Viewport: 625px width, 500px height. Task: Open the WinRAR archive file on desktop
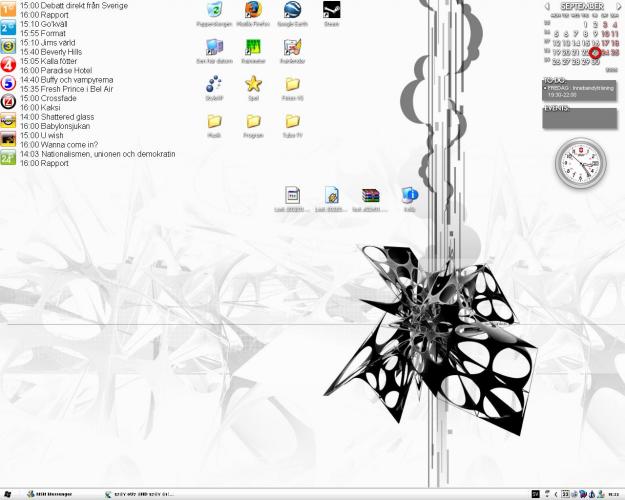[370, 196]
